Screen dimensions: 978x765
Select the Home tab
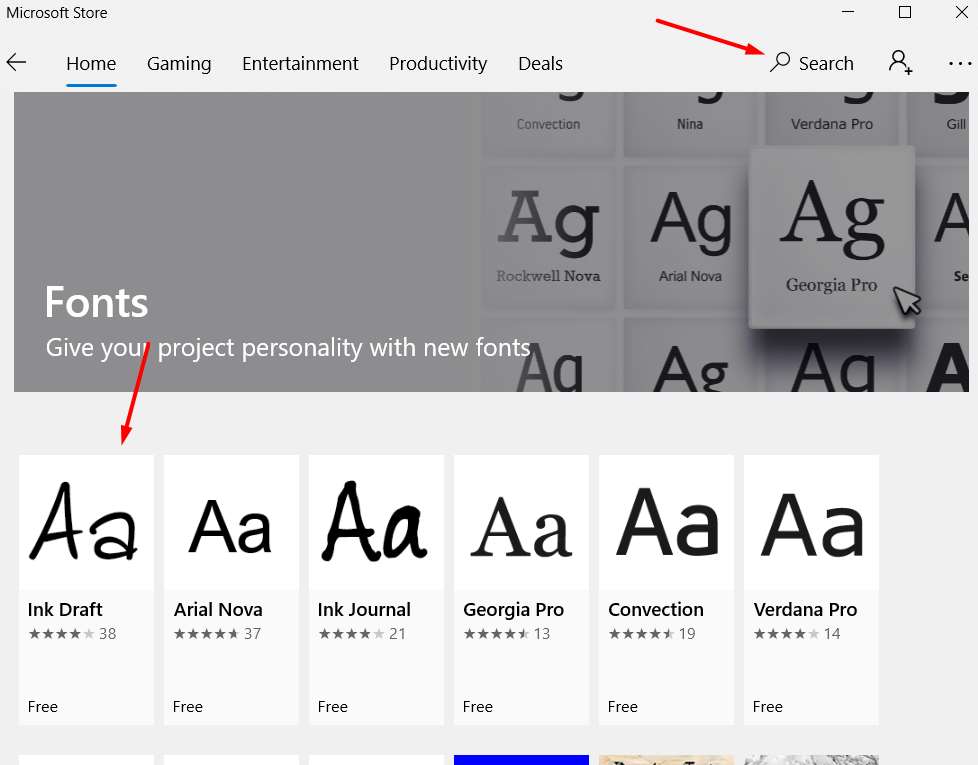pyautogui.click(x=91, y=63)
